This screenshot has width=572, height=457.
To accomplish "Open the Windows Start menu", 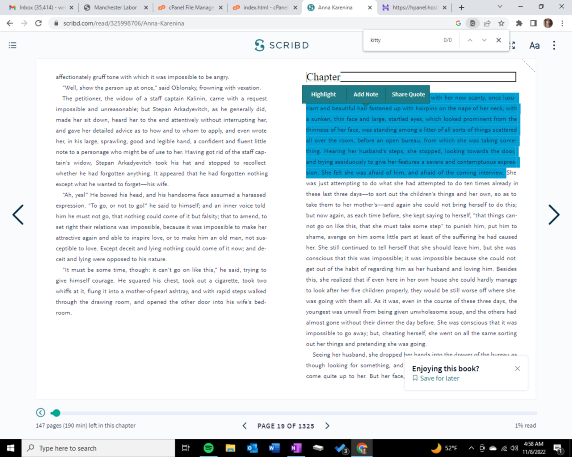I will [x=11, y=448].
